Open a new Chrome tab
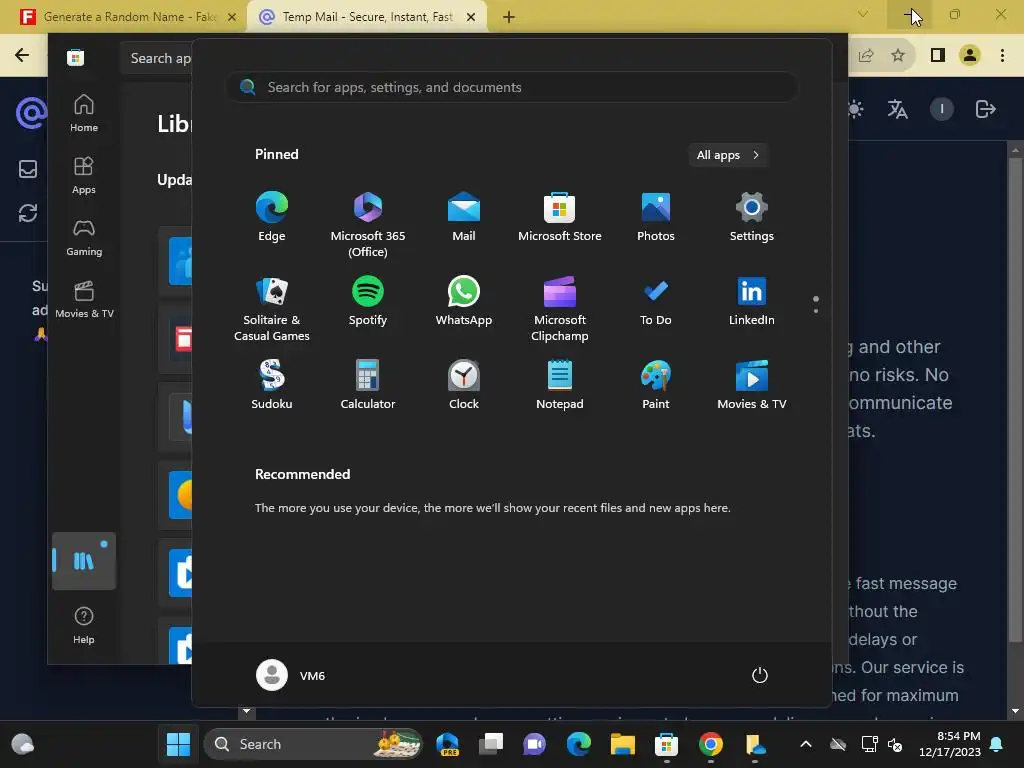The width and height of the screenshot is (1024, 768). (x=509, y=17)
